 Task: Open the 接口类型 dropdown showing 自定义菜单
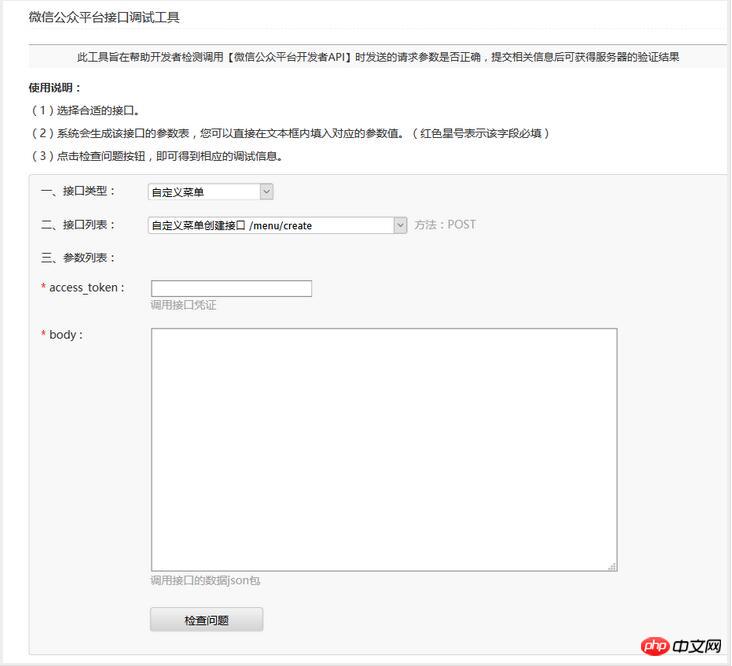[x=211, y=192]
